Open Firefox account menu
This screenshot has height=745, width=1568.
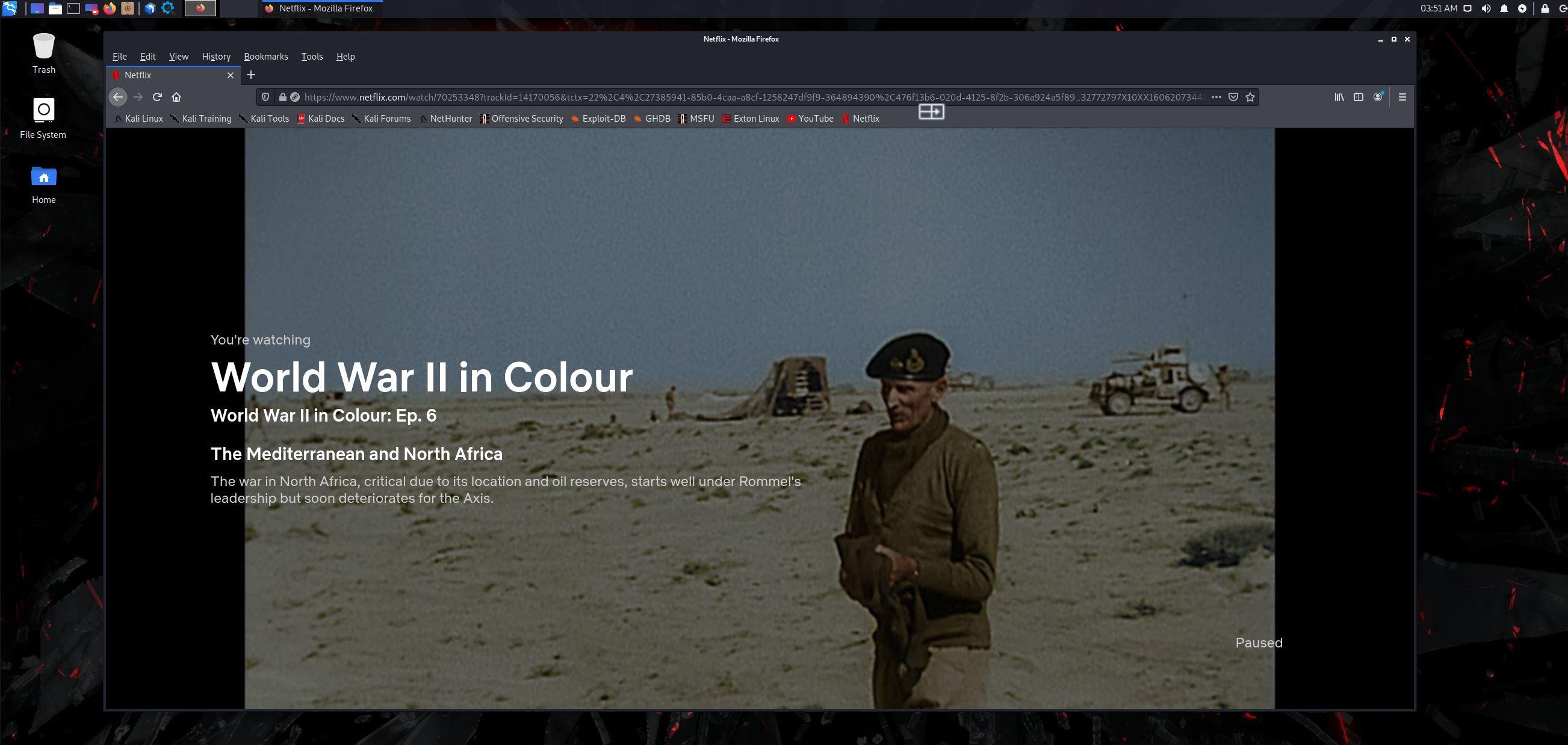tap(1378, 97)
